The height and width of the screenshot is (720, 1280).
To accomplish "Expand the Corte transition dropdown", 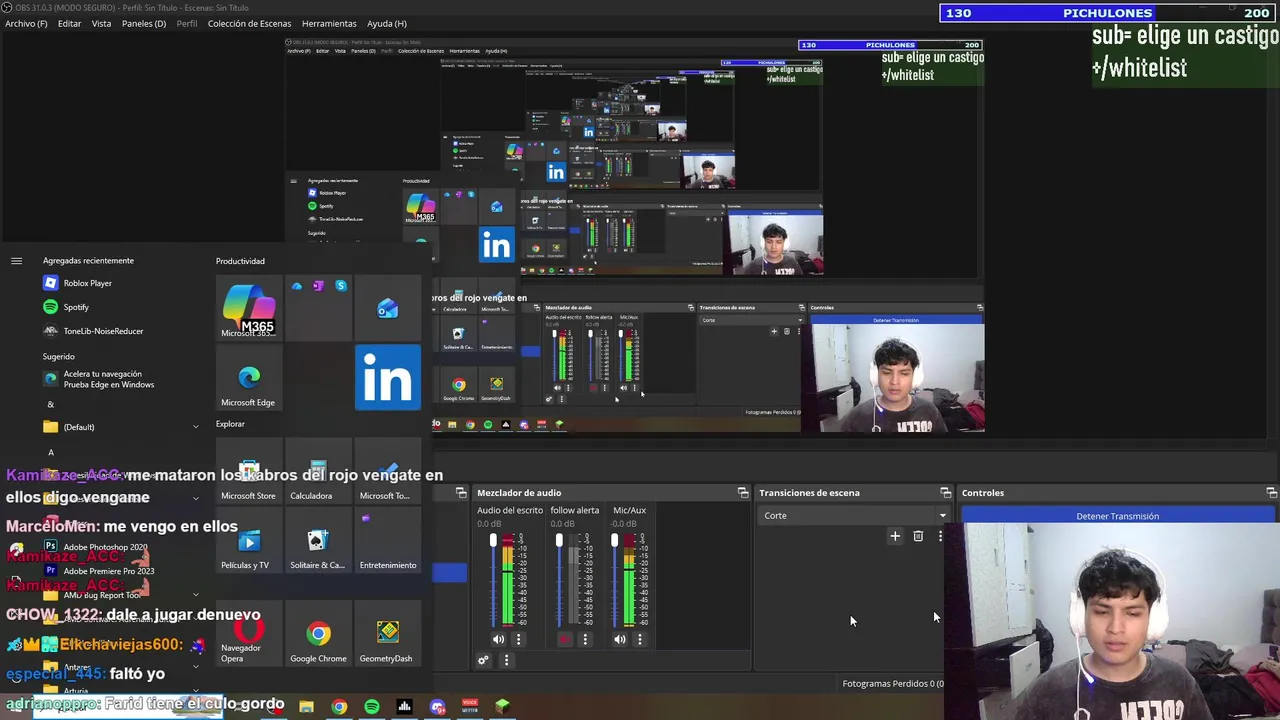I will [x=853, y=515].
